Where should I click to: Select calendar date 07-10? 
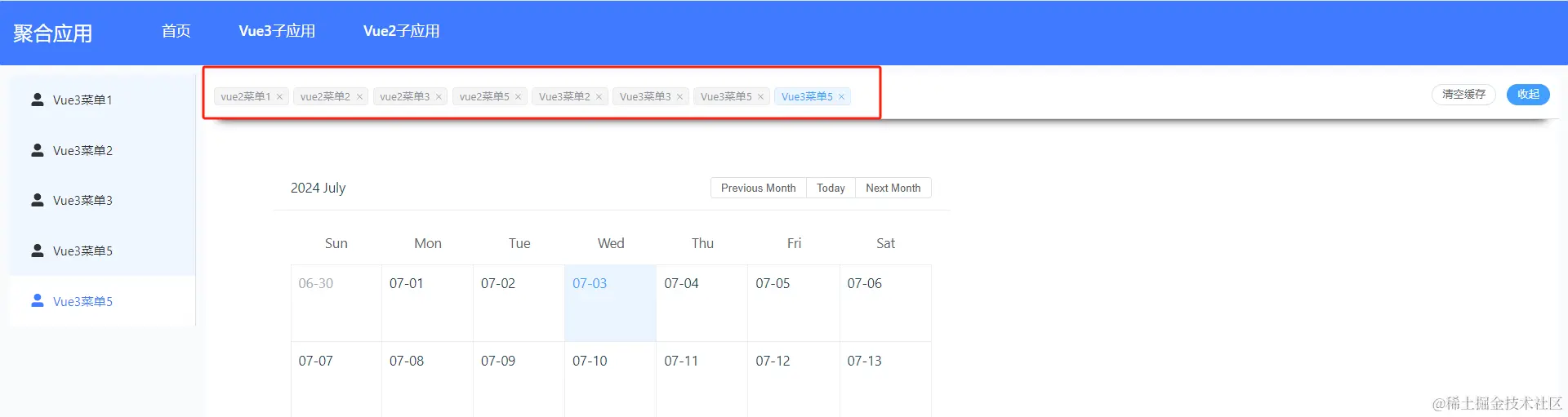[x=610, y=379]
